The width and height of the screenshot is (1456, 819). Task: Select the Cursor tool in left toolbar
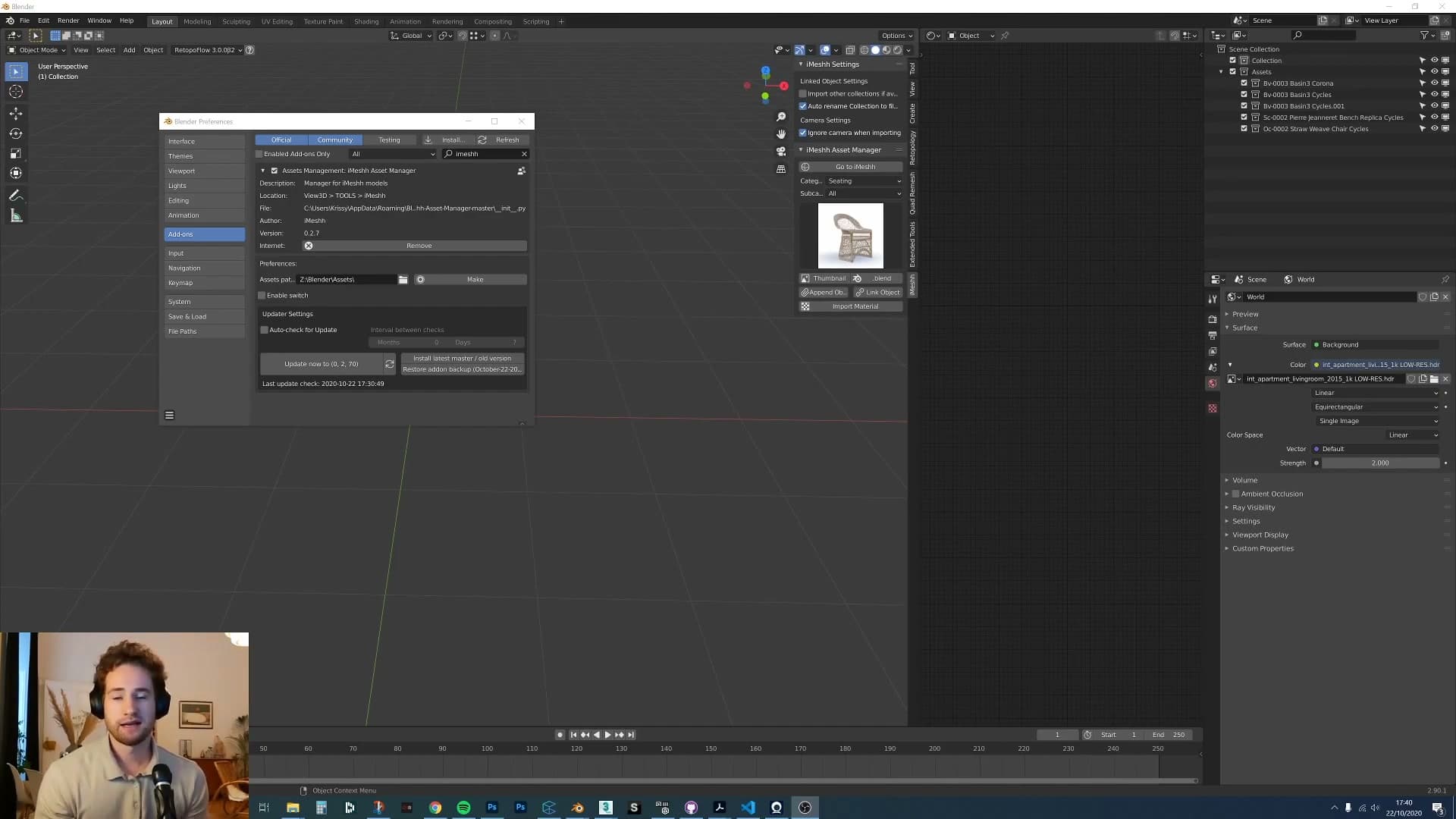15,92
